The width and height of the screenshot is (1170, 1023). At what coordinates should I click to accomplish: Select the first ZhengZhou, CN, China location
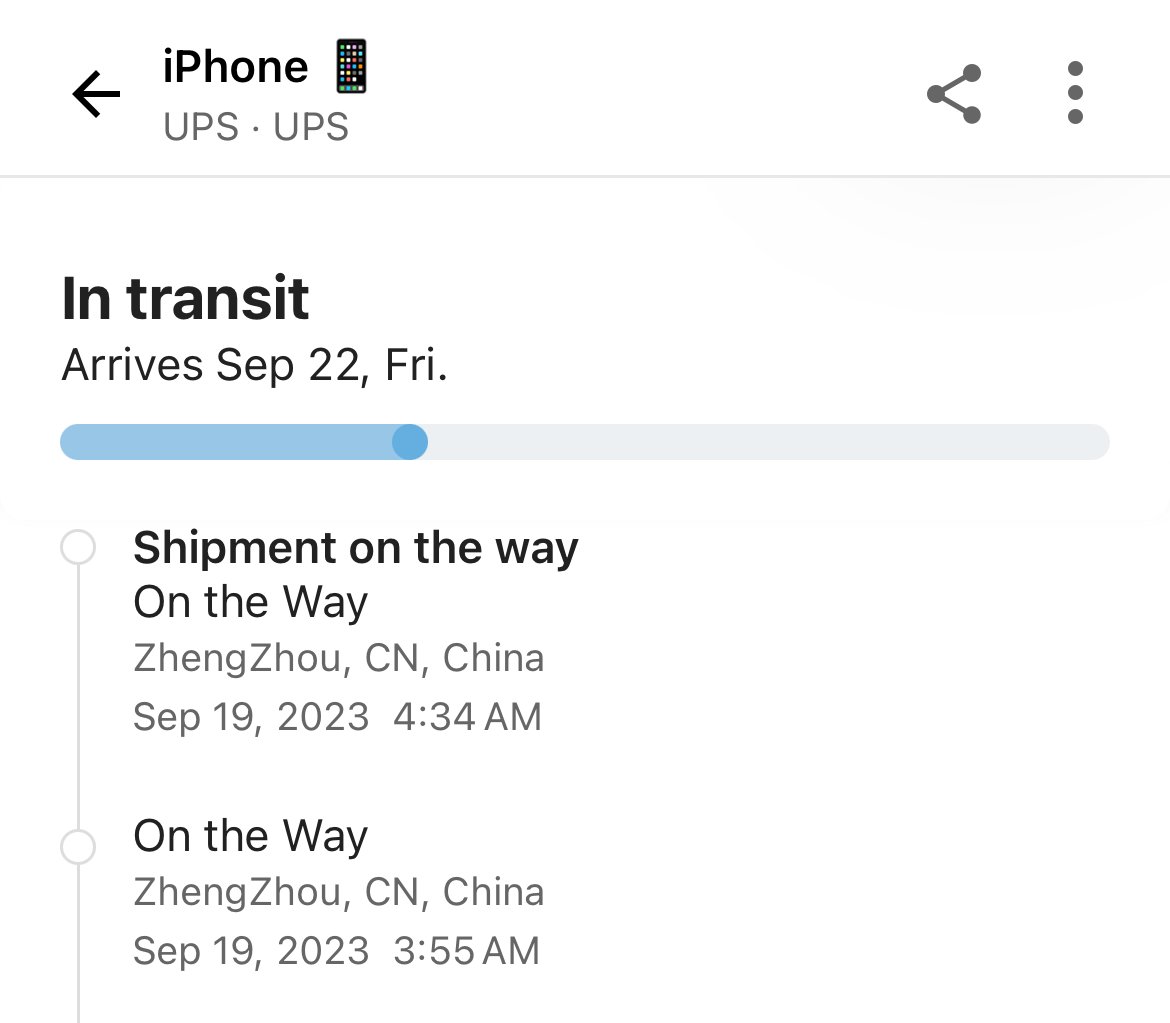[x=339, y=659]
